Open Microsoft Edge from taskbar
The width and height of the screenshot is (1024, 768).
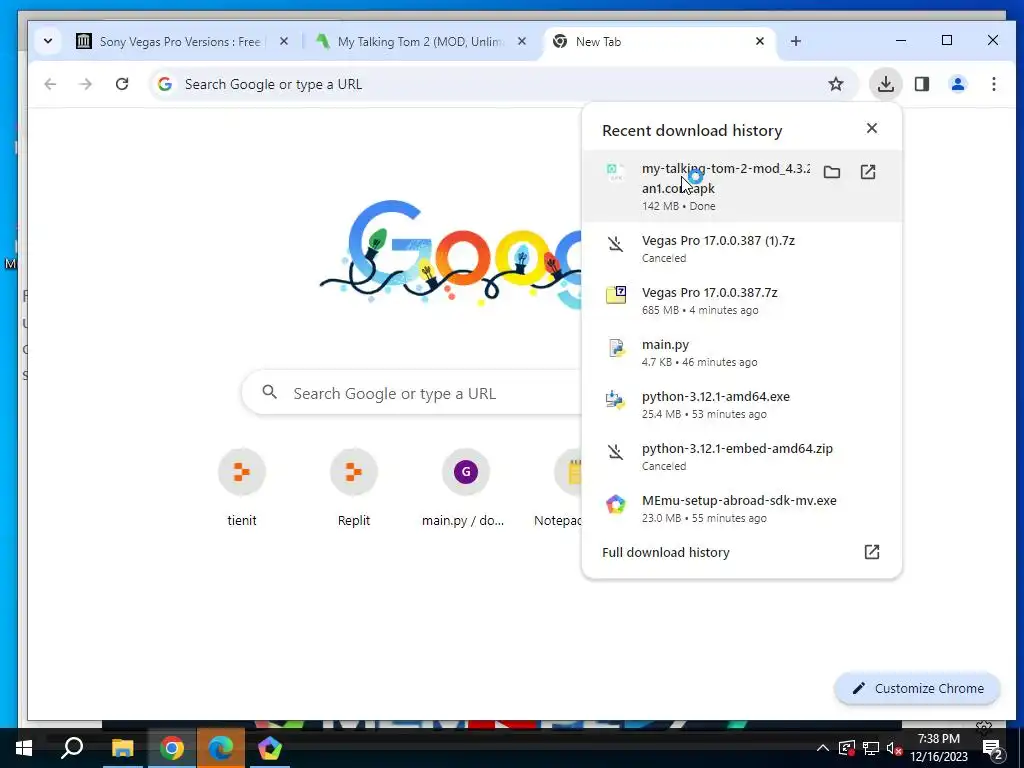click(x=221, y=748)
